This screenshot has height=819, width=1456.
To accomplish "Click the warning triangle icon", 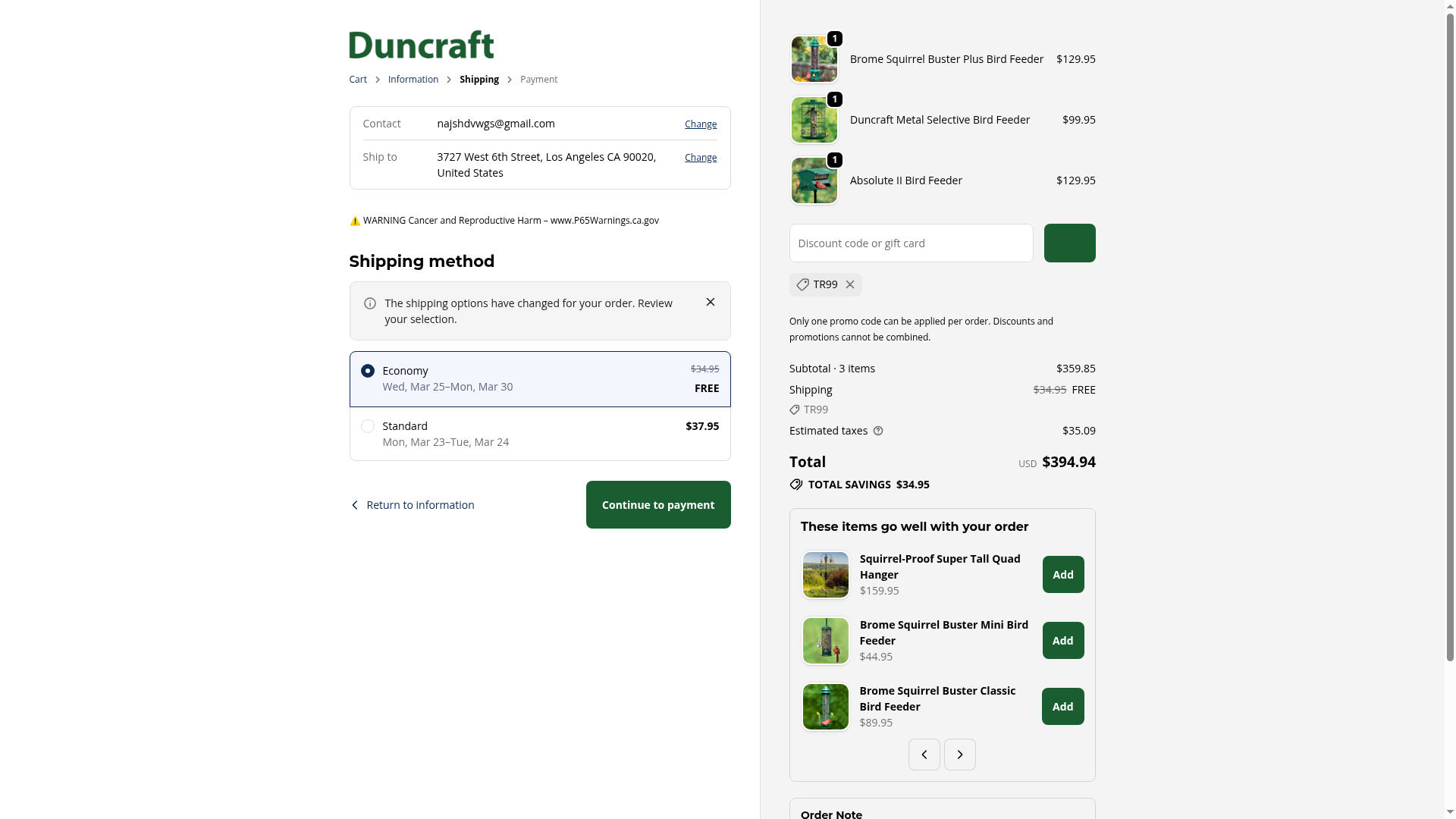I will pyautogui.click(x=355, y=221).
